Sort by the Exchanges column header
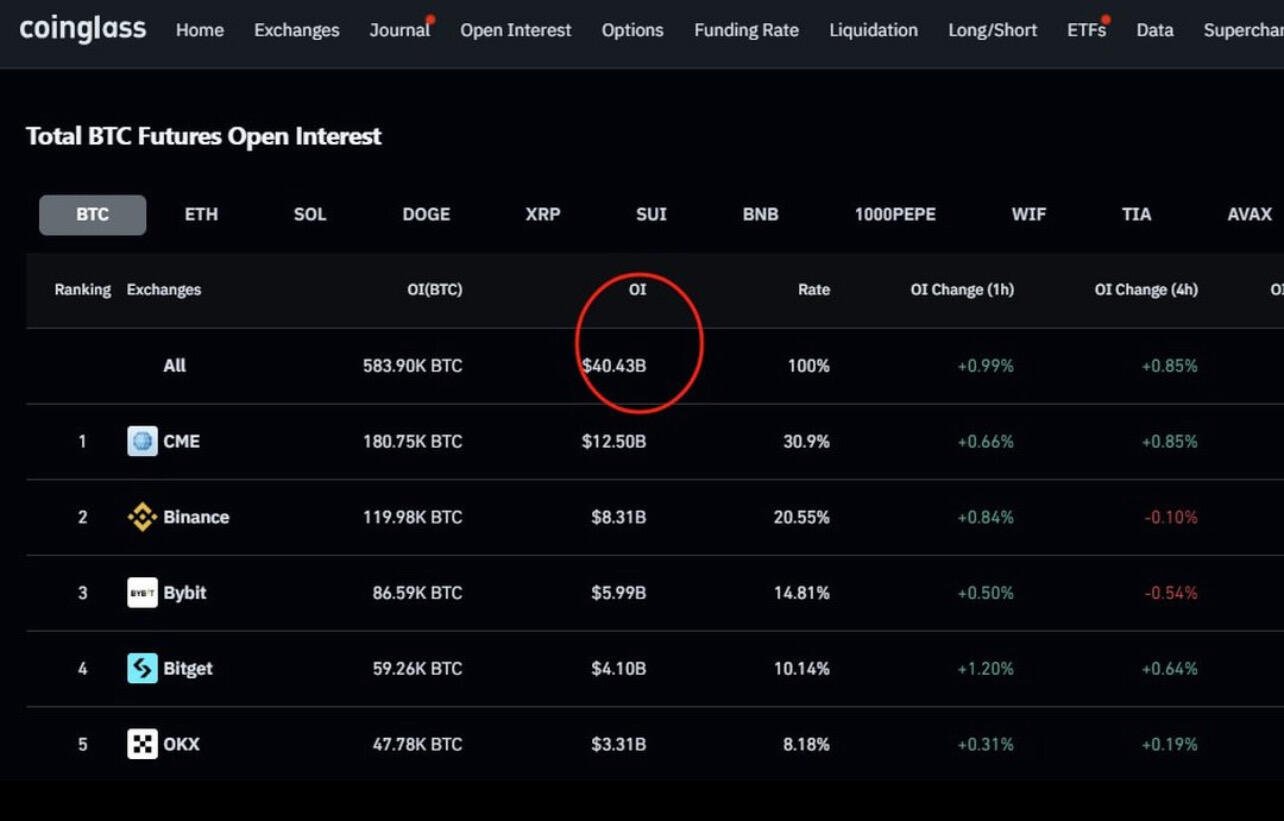The image size is (1284, 821). (164, 290)
